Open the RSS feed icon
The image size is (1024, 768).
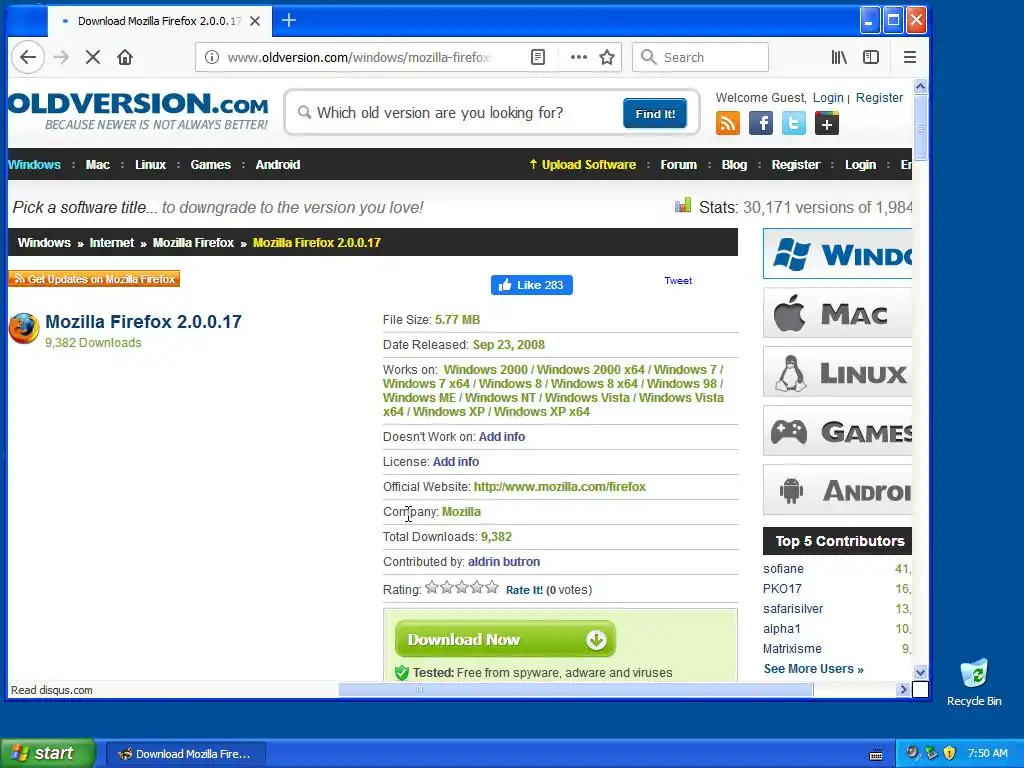[728, 123]
